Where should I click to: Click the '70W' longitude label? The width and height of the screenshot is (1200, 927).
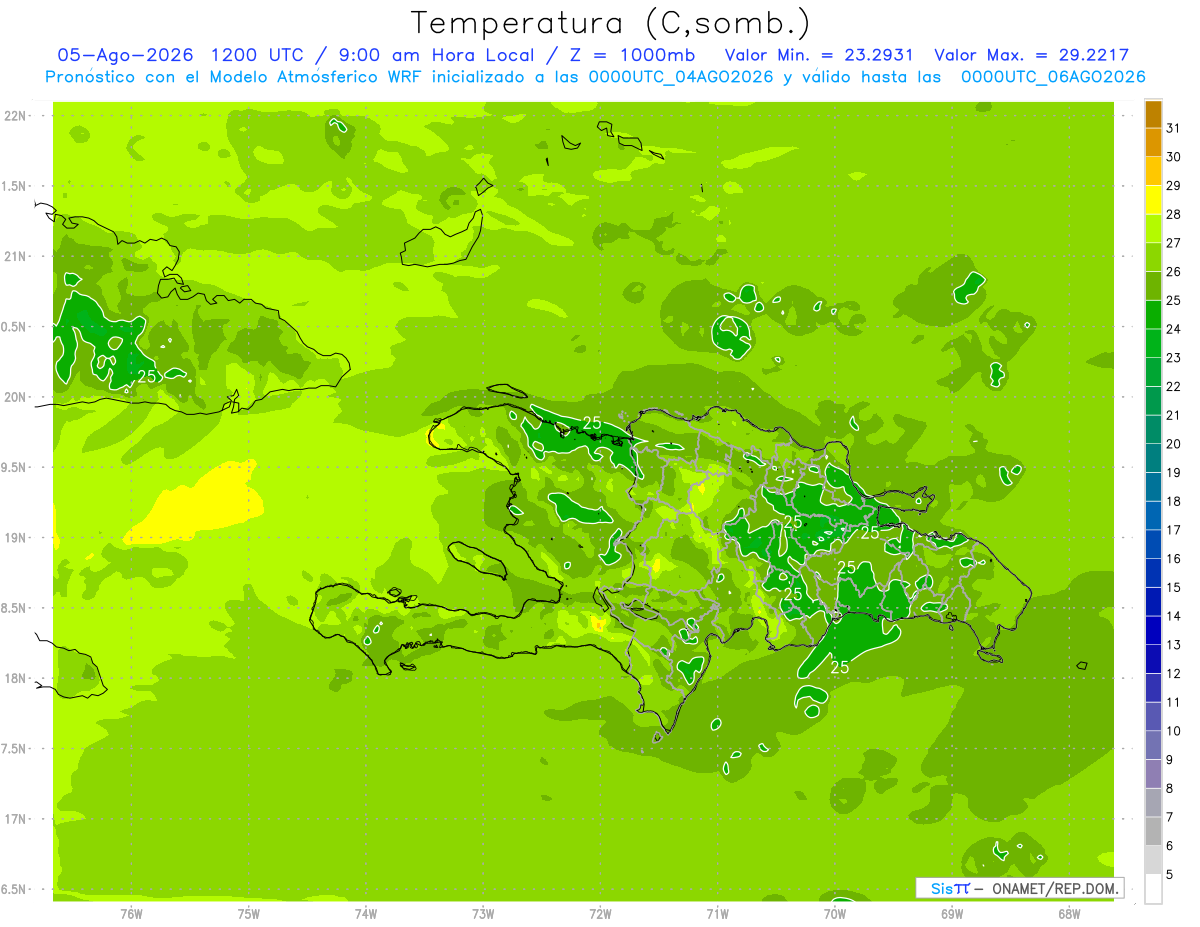834,913
